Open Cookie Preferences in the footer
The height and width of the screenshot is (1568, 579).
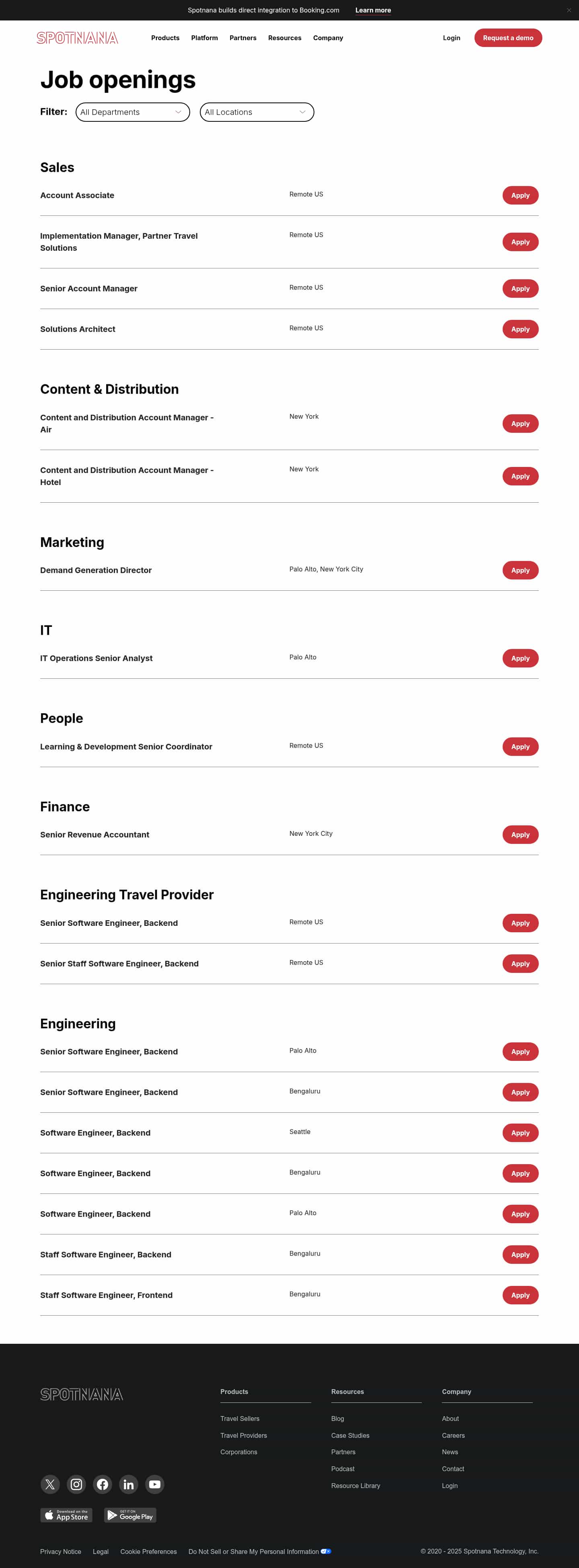[x=148, y=1552]
